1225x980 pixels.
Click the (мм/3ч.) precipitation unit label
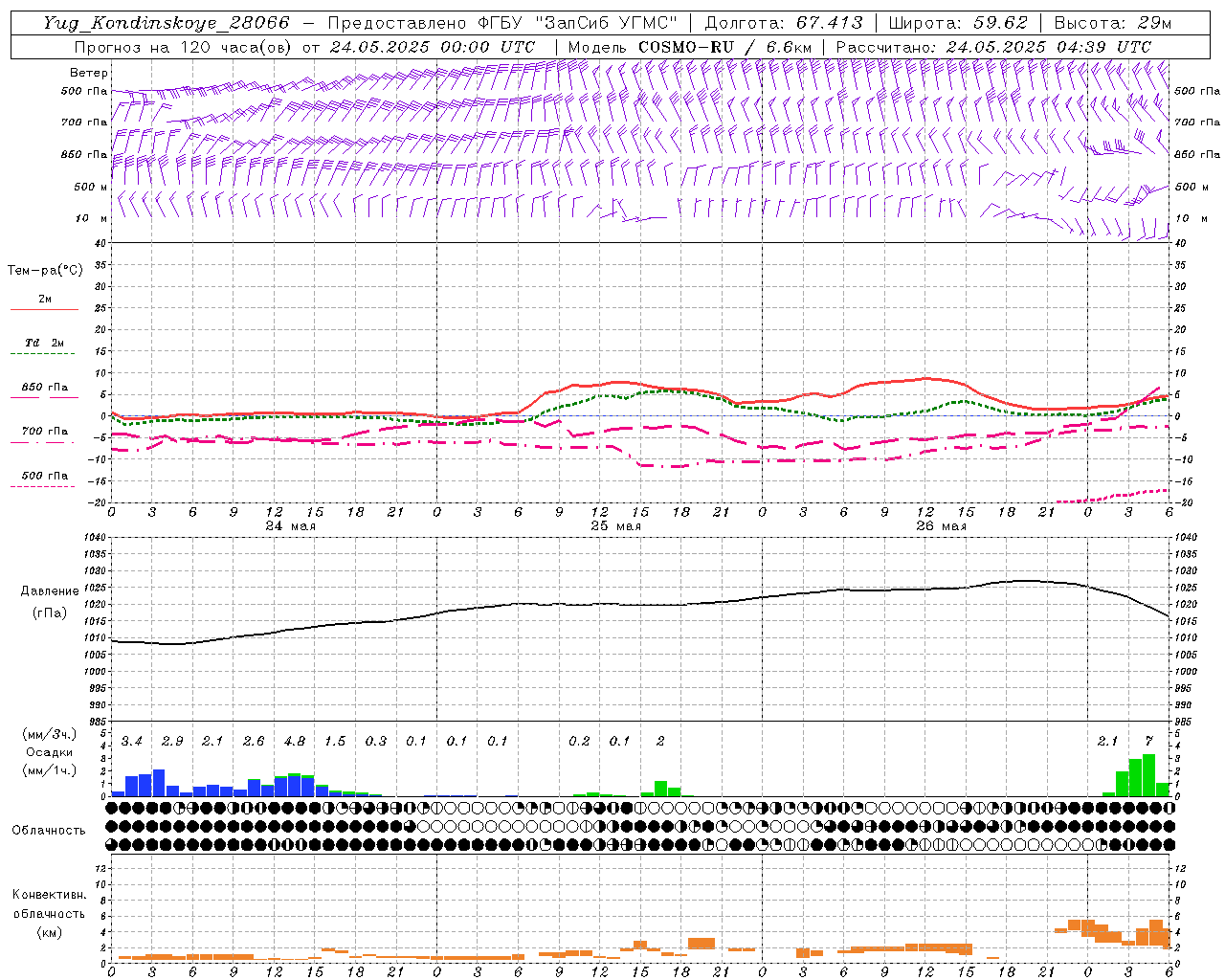pyautogui.click(x=50, y=735)
